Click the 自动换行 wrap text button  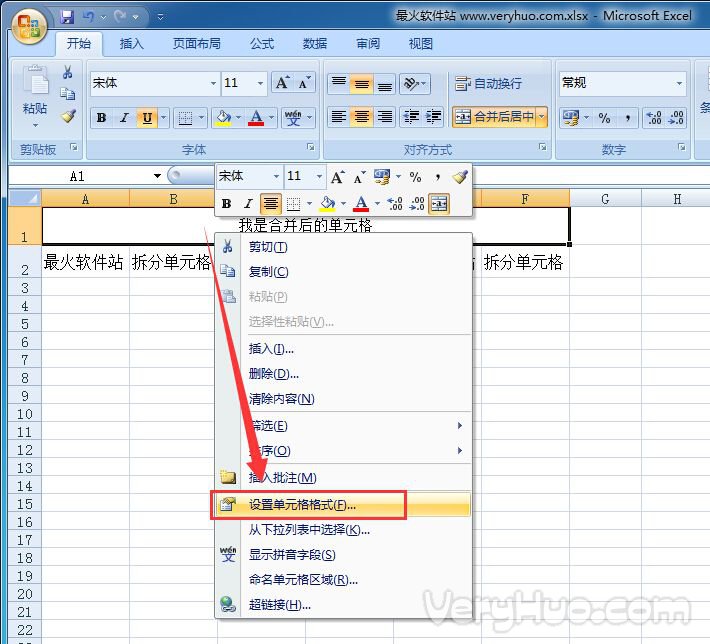[488, 83]
